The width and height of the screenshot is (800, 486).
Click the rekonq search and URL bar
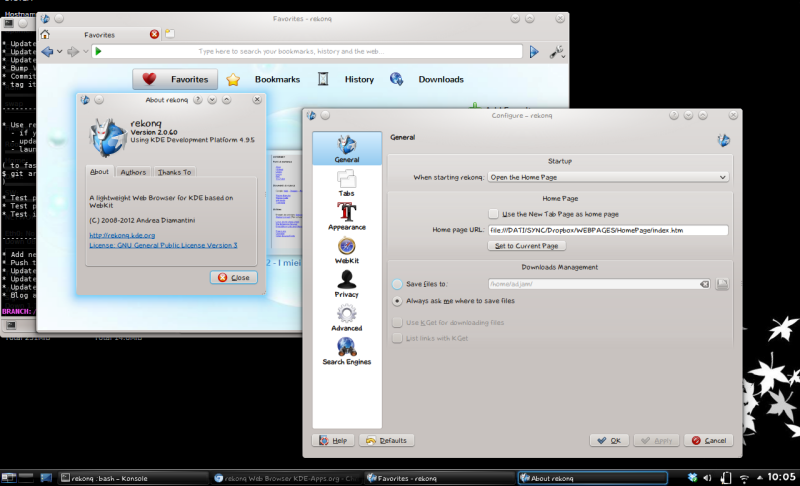coord(307,52)
